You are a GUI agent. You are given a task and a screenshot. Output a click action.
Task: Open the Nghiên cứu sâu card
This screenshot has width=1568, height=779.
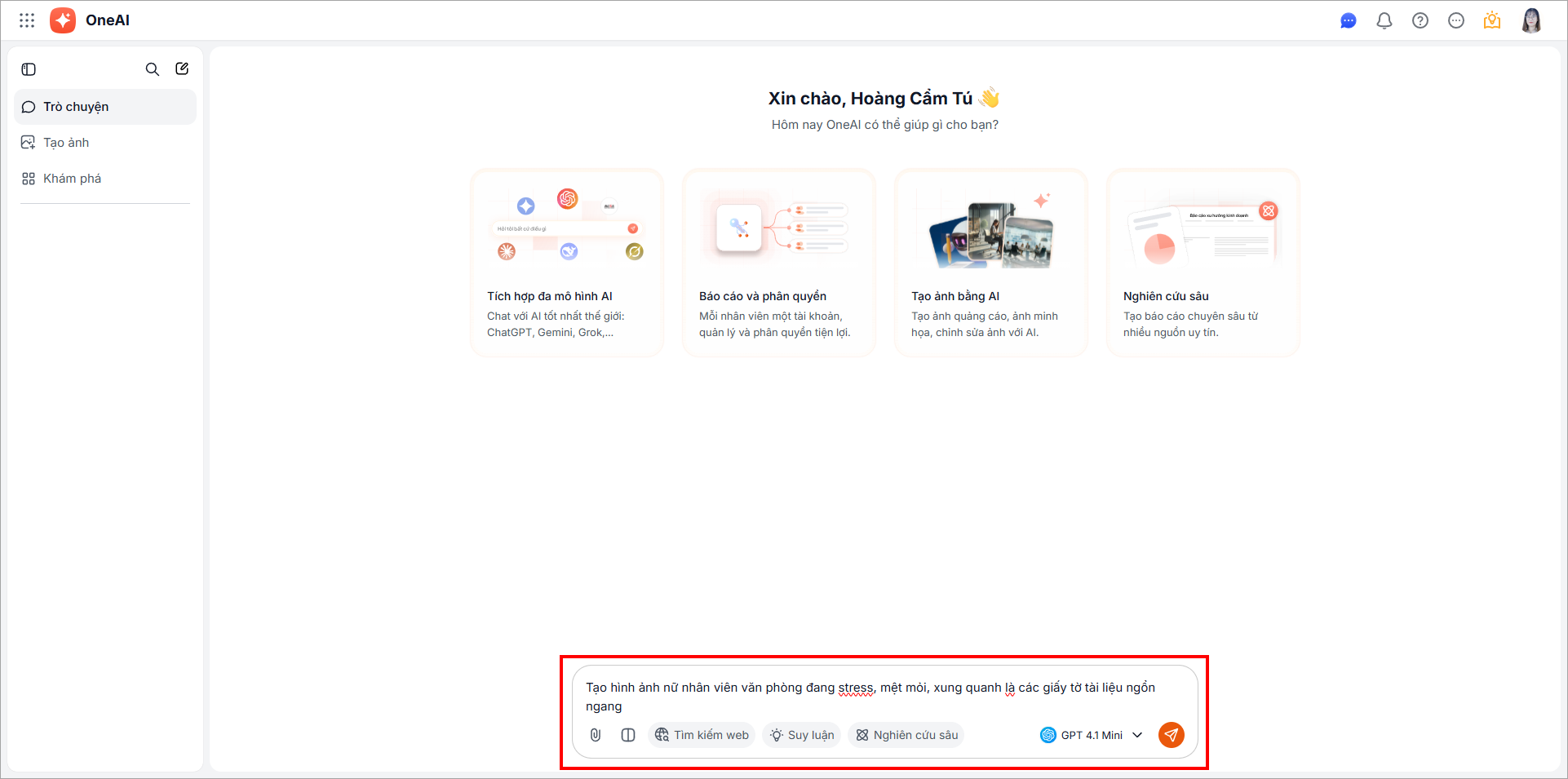click(1203, 263)
